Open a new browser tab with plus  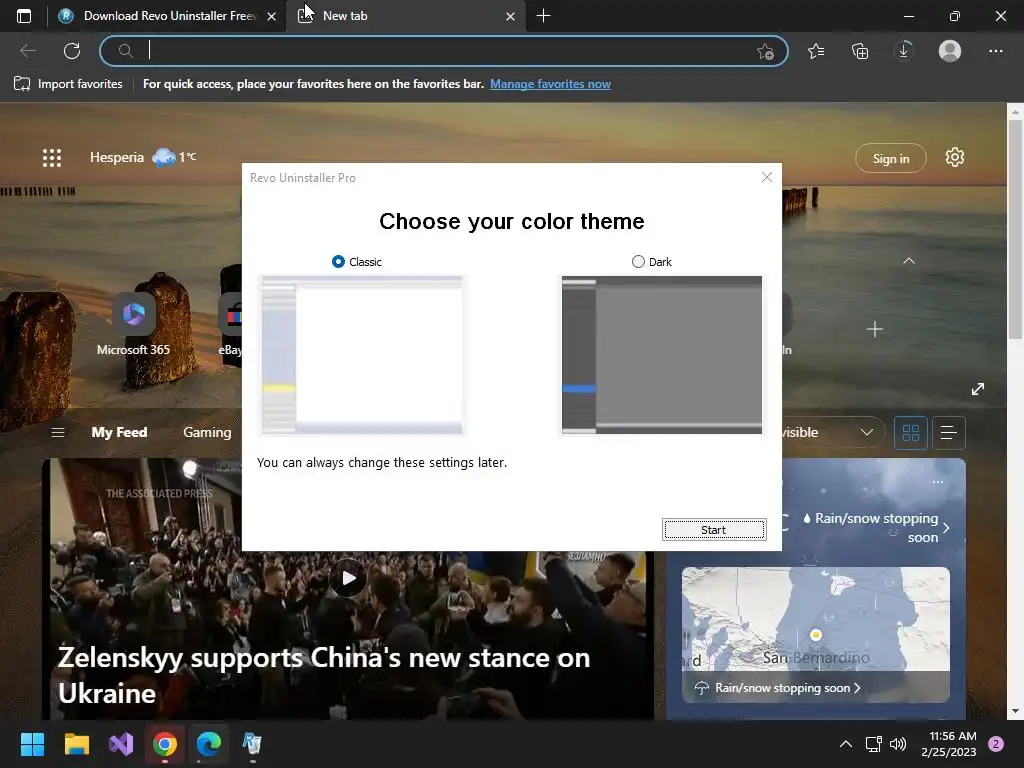(x=543, y=16)
